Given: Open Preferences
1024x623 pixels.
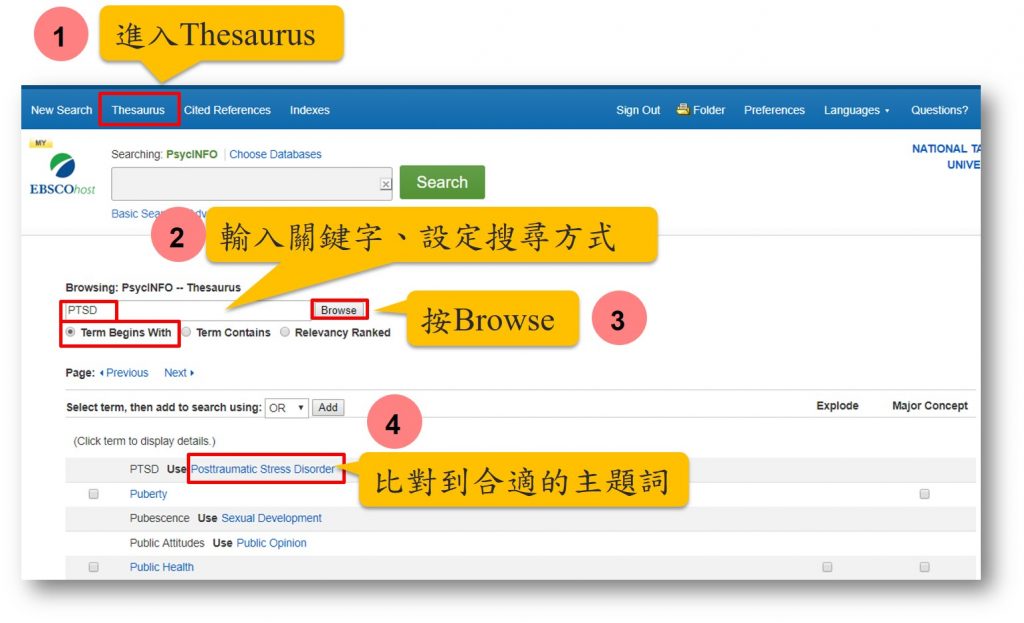Looking at the screenshot, I should click(x=774, y=110).
